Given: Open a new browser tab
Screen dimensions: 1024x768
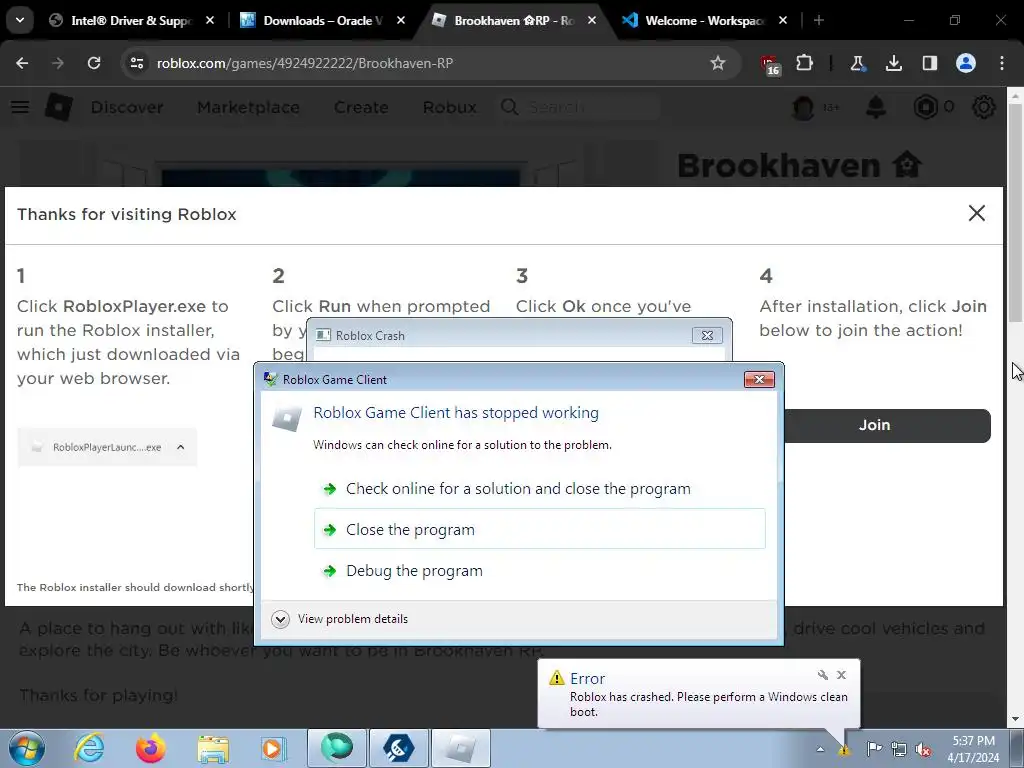Looking at the screenshot, I should [x=818, y=20].
